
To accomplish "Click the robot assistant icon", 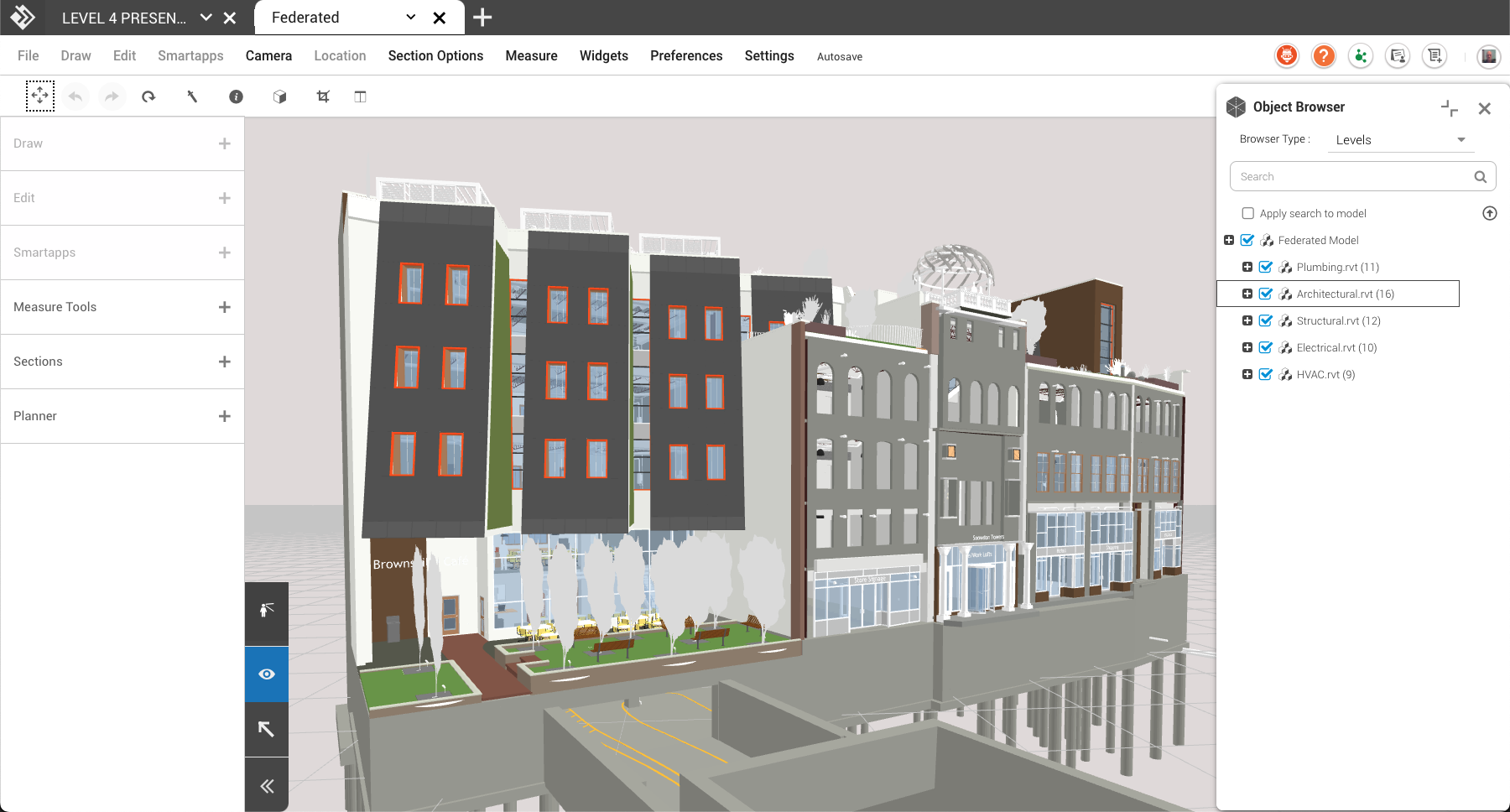I will click(x=1286, y=56).
